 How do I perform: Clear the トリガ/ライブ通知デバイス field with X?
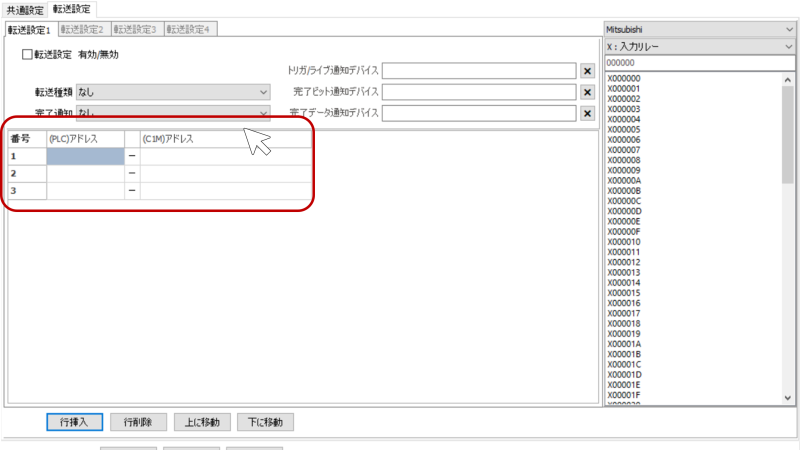point(588,71)
